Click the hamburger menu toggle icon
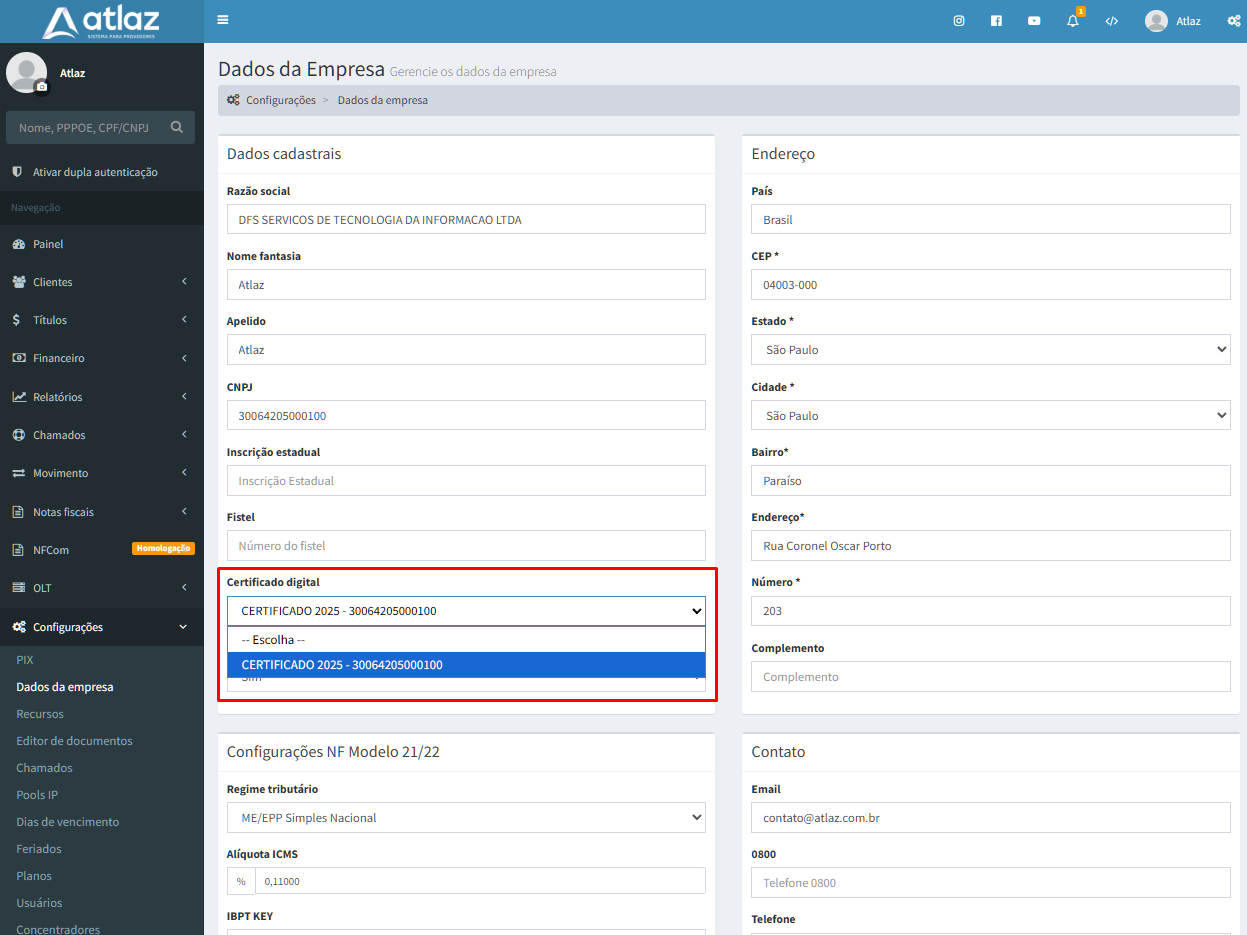 click(x=222, y=20)
